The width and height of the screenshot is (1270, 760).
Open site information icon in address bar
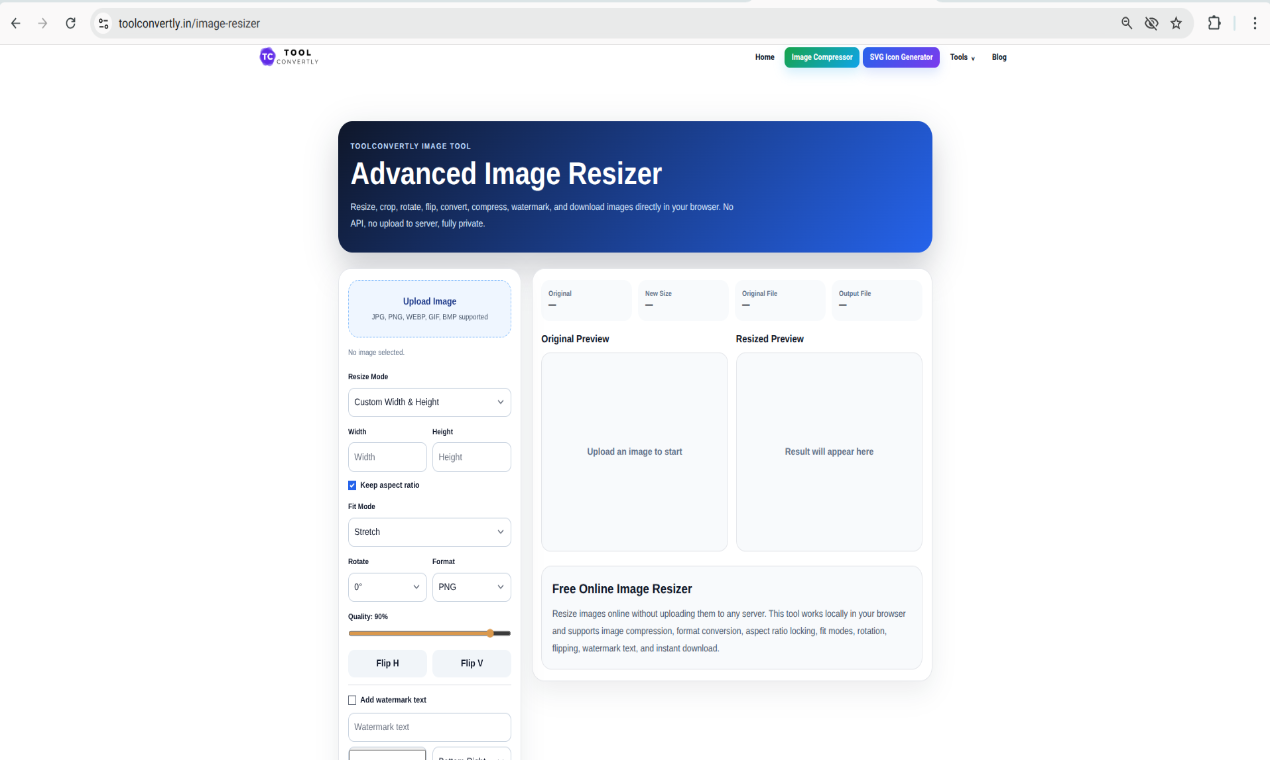pos(103,23)
